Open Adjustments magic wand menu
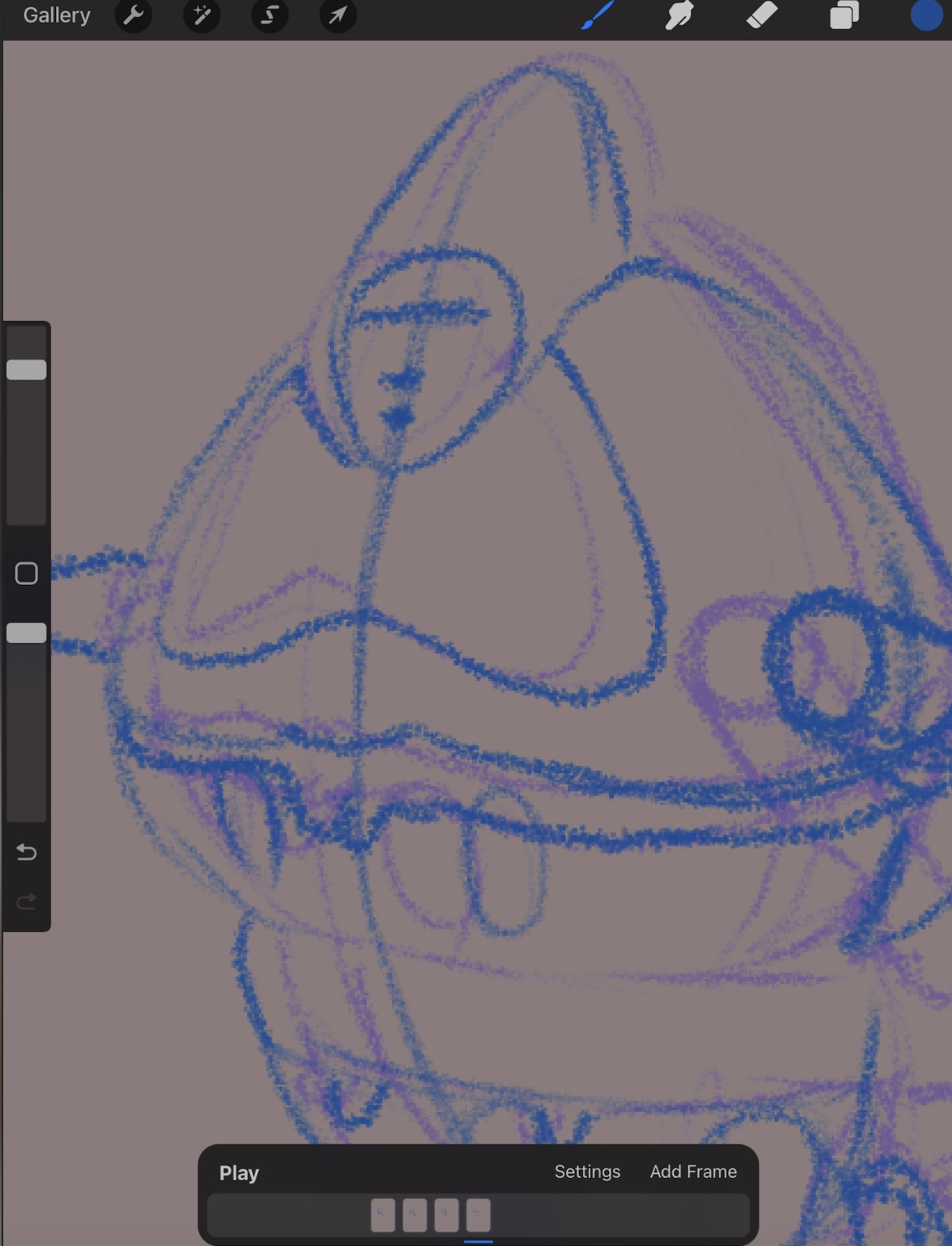Image resolution: width=952 pixels, height=1246 pixels. coord(202,15)
